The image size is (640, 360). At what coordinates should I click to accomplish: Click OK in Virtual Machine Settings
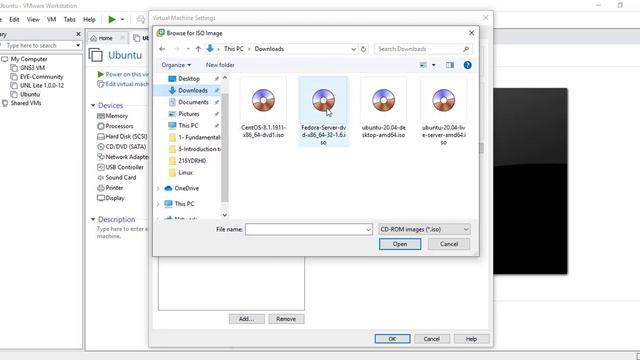[392, 339]
